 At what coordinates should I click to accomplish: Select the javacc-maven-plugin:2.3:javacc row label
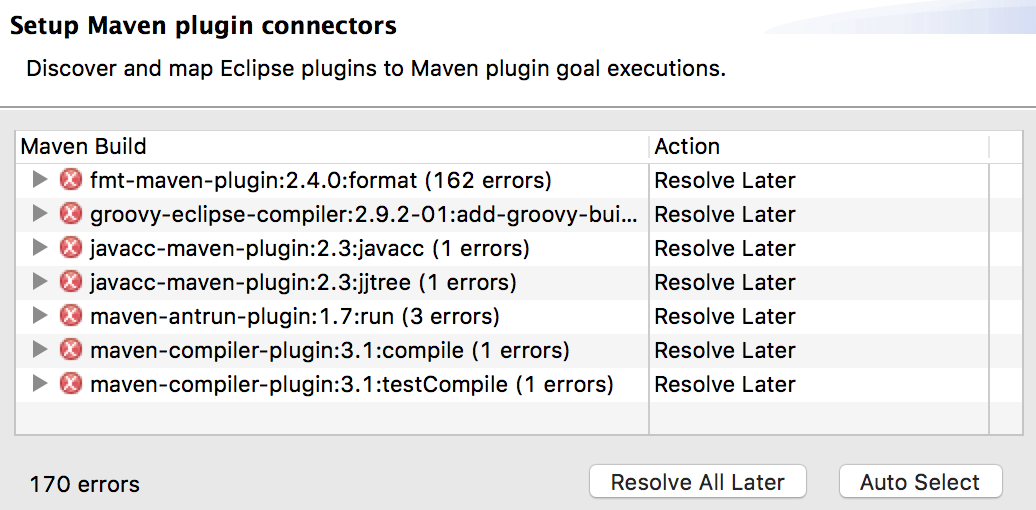point(309,249)
